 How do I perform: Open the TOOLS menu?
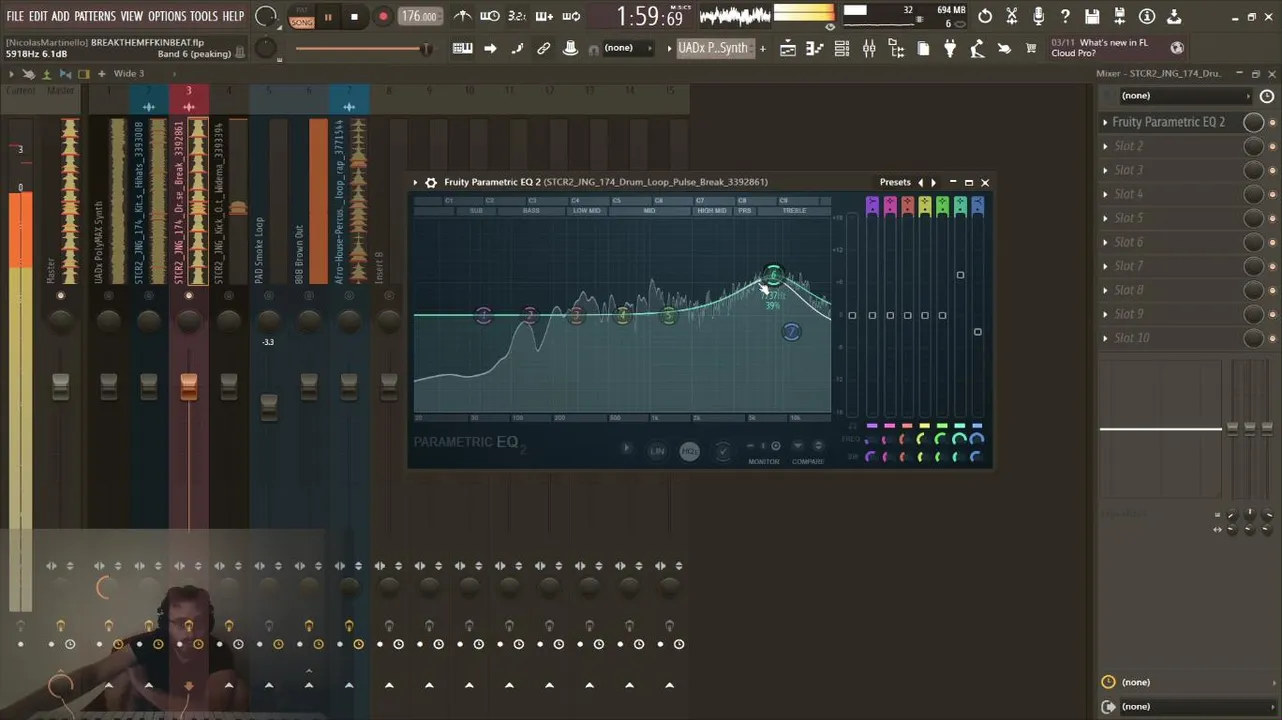tap(204, 16)
